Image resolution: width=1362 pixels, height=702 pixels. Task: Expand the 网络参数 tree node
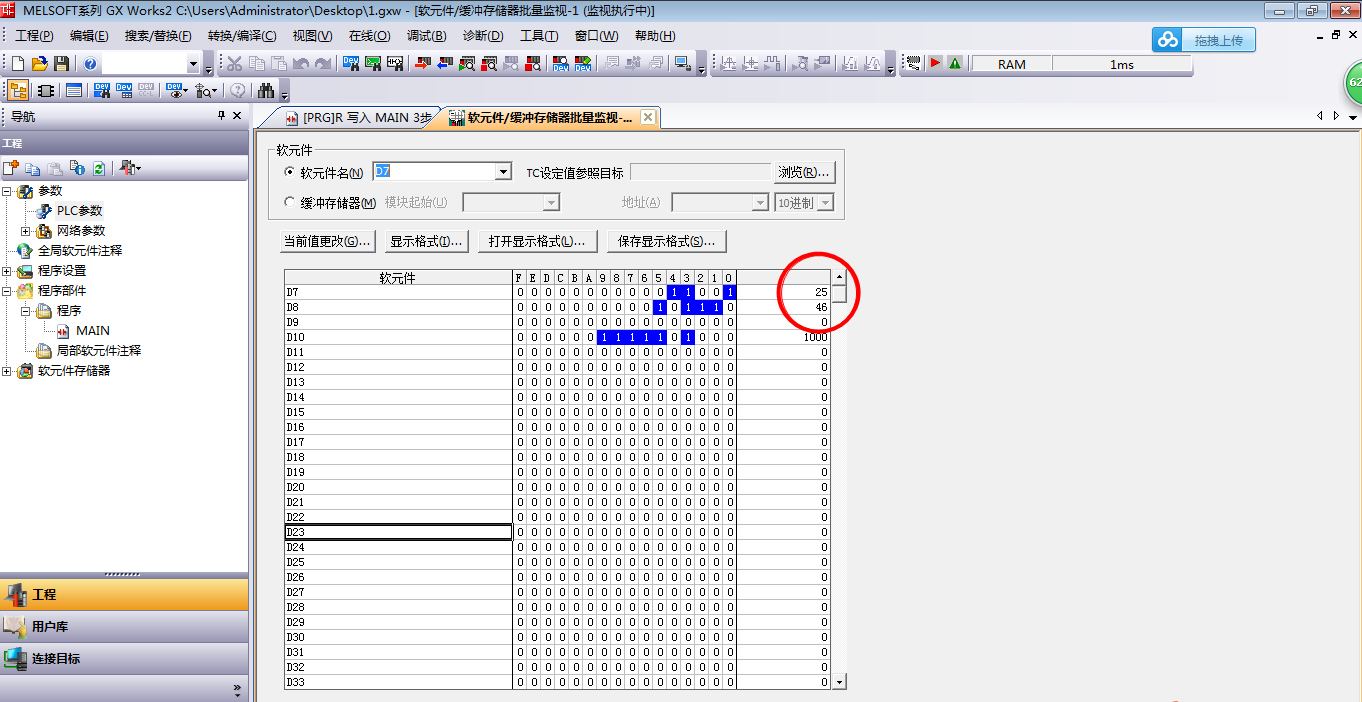pos(26,231)
